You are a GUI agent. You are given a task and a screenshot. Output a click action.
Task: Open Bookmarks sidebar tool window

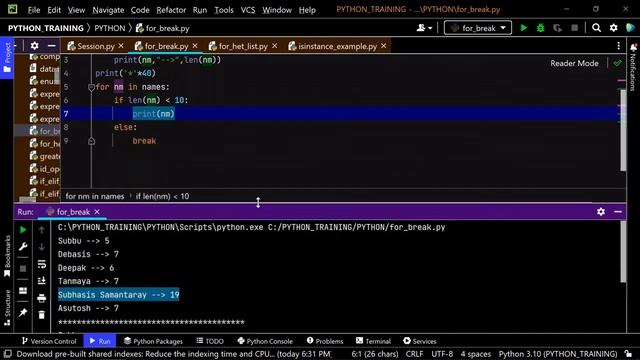[x=7, y=256]
